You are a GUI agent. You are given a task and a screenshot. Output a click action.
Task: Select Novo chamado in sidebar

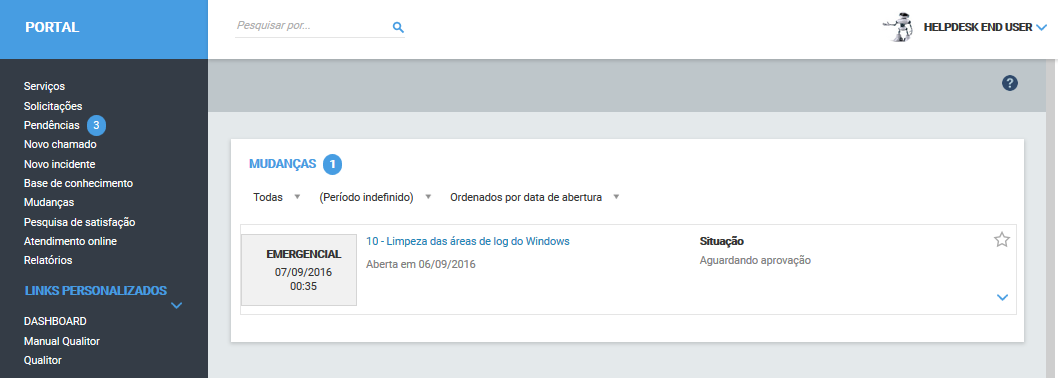[60, 144]
